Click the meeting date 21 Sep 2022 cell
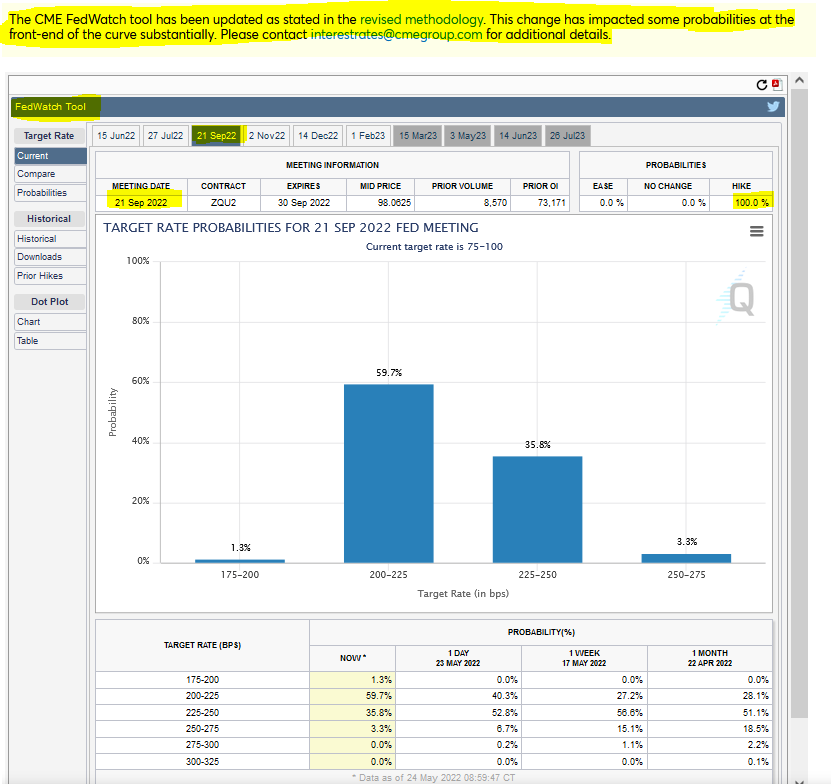831x784 pixels. pyautogui.click(x=141, y=202)
